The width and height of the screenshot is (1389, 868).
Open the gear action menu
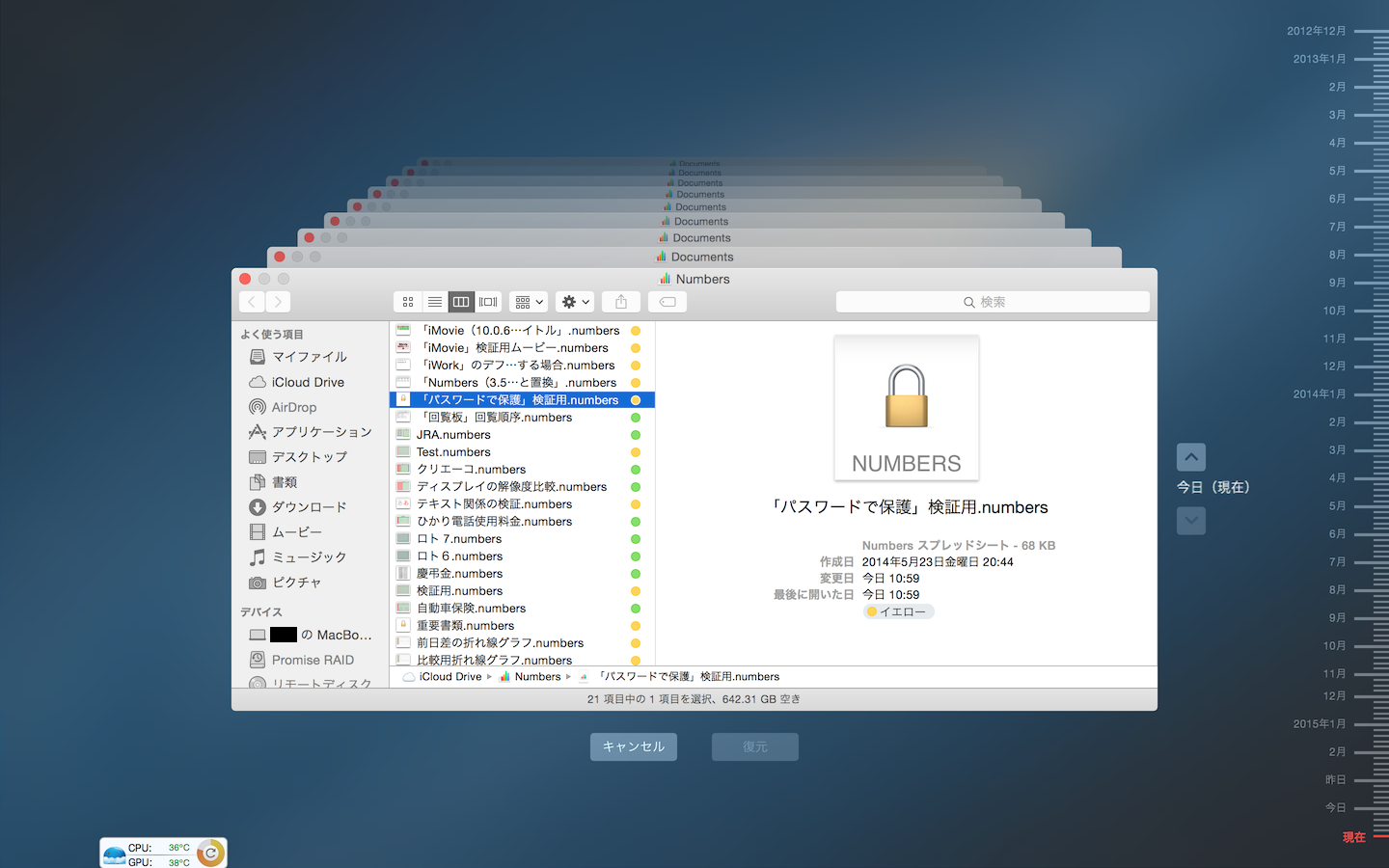[x=575, y=302]
